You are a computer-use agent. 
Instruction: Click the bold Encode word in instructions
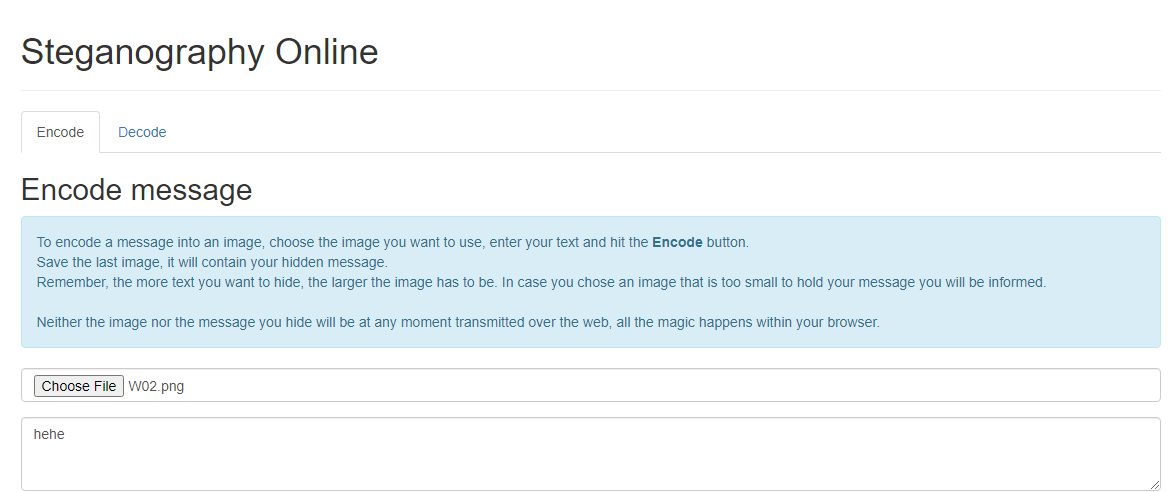coord(677,242)
